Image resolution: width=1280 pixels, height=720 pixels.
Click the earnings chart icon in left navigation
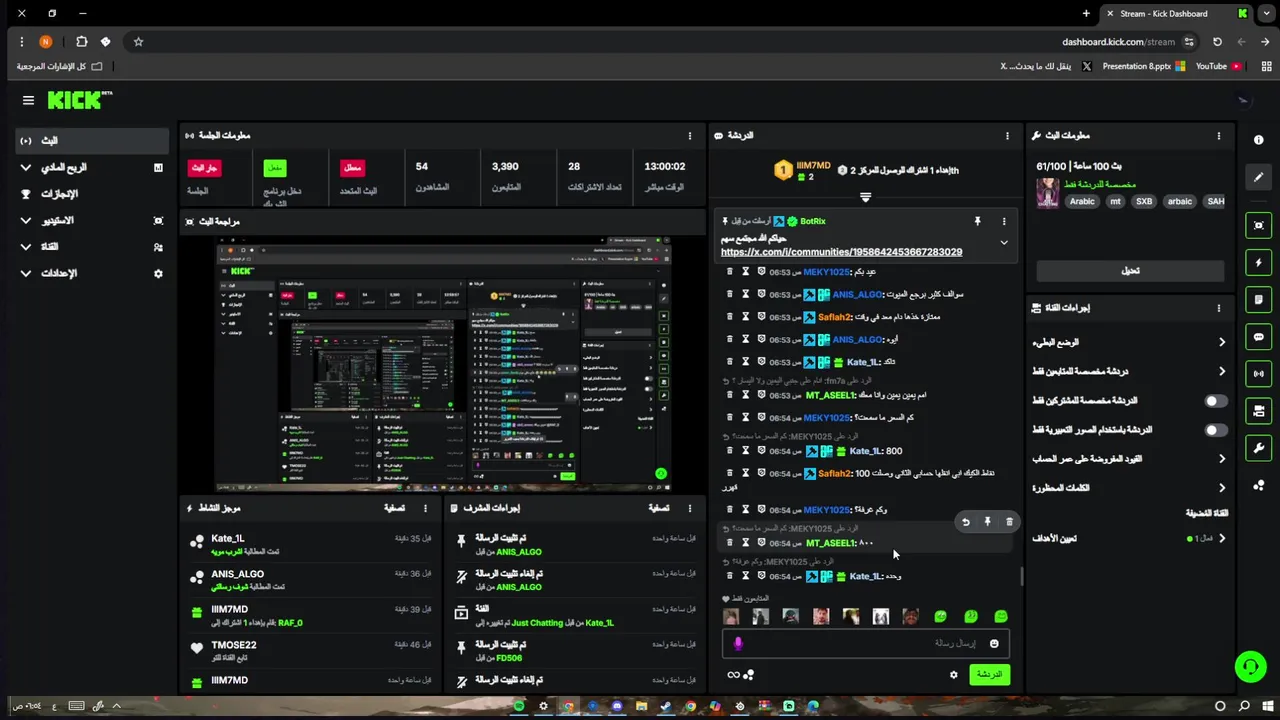coord(158,168)
